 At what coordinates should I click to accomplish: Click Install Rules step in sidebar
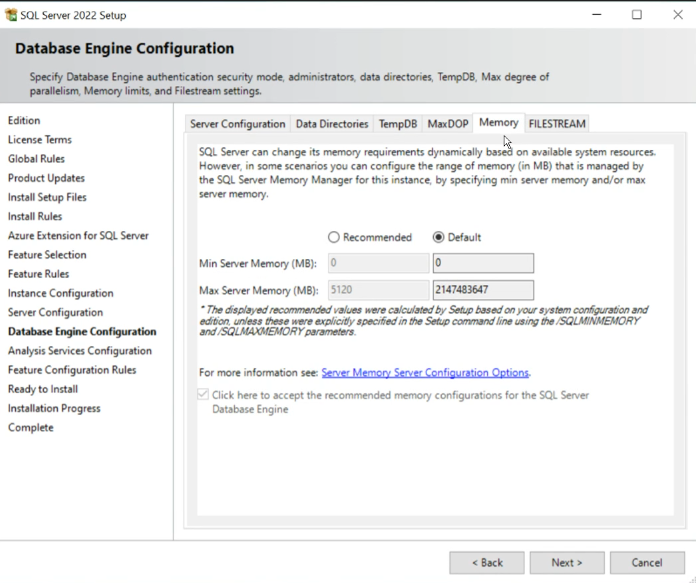point(35,217)
